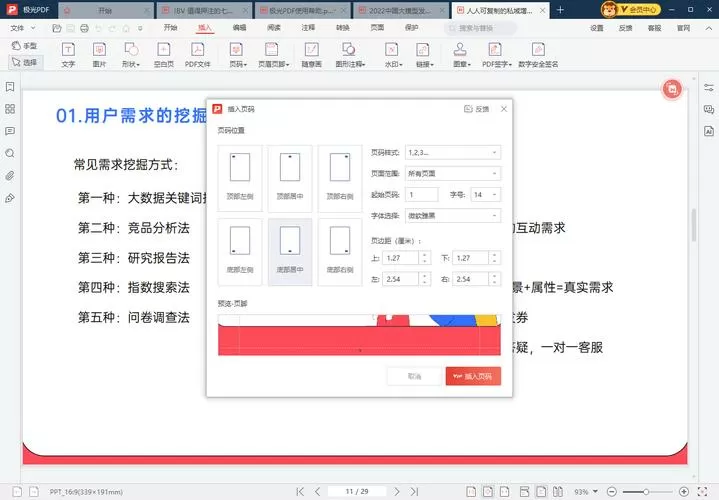Open the 会员中心 member center
The width and height of the screenshot is (719, 500).
[631, 9]
